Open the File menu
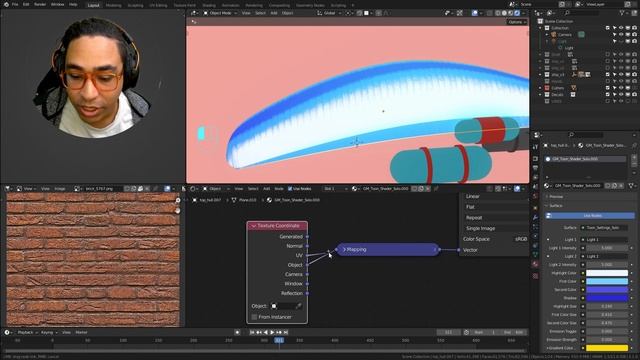This screenshot has height=360, width=640. (15, 4)
